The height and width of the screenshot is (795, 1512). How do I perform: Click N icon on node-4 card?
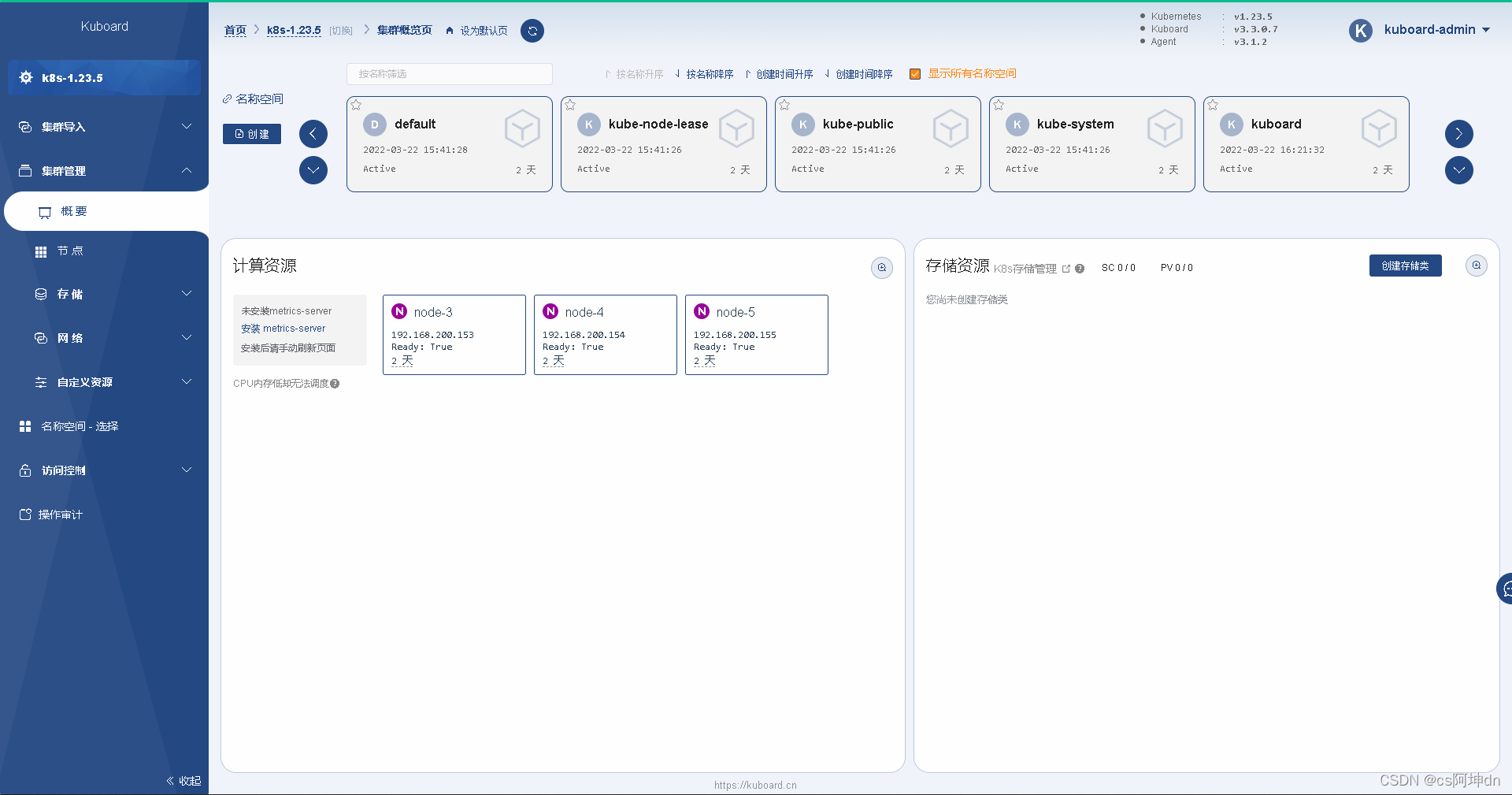pos(550,311)
